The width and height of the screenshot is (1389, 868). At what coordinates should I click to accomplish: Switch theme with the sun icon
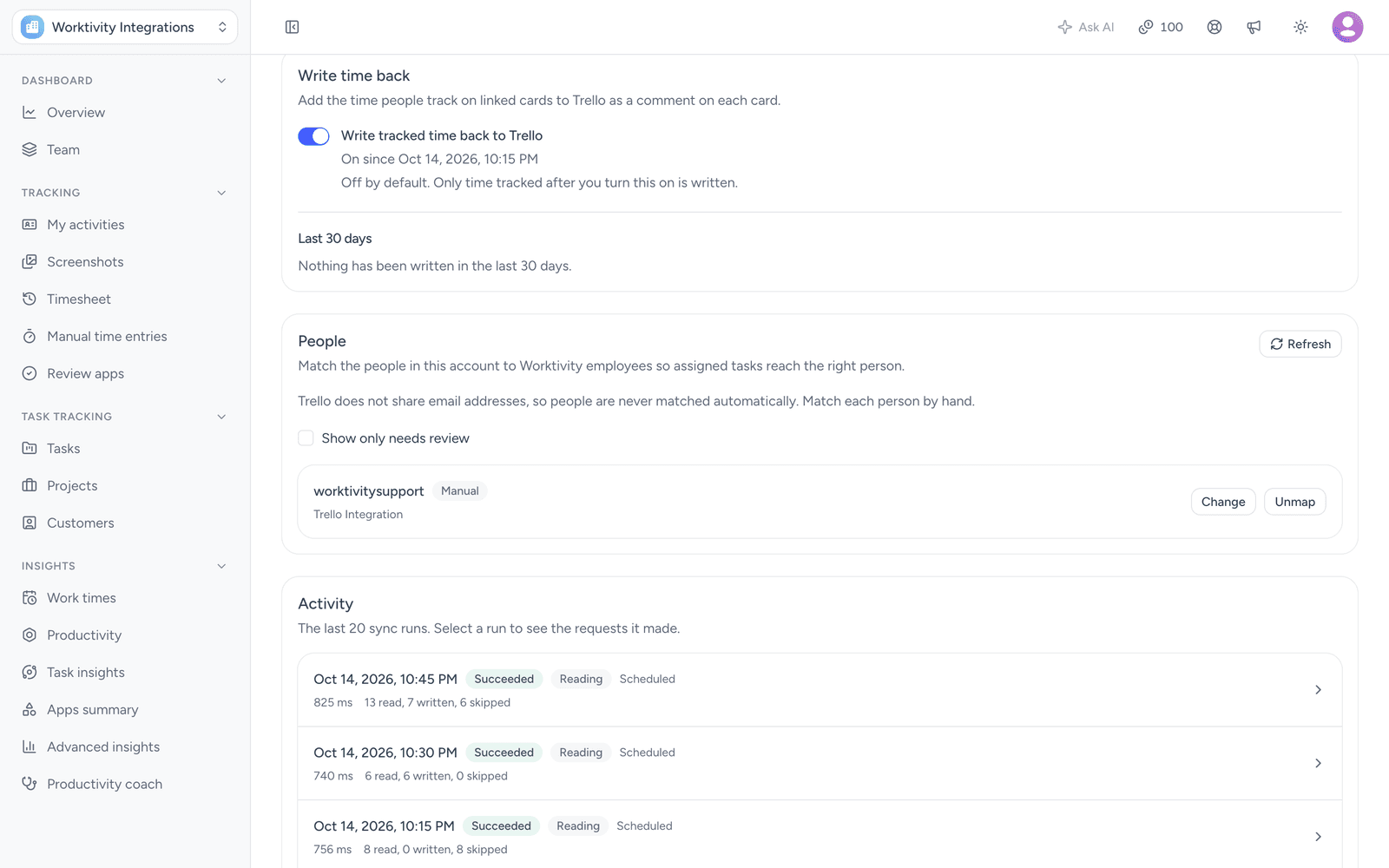(x=1300, y=27)
